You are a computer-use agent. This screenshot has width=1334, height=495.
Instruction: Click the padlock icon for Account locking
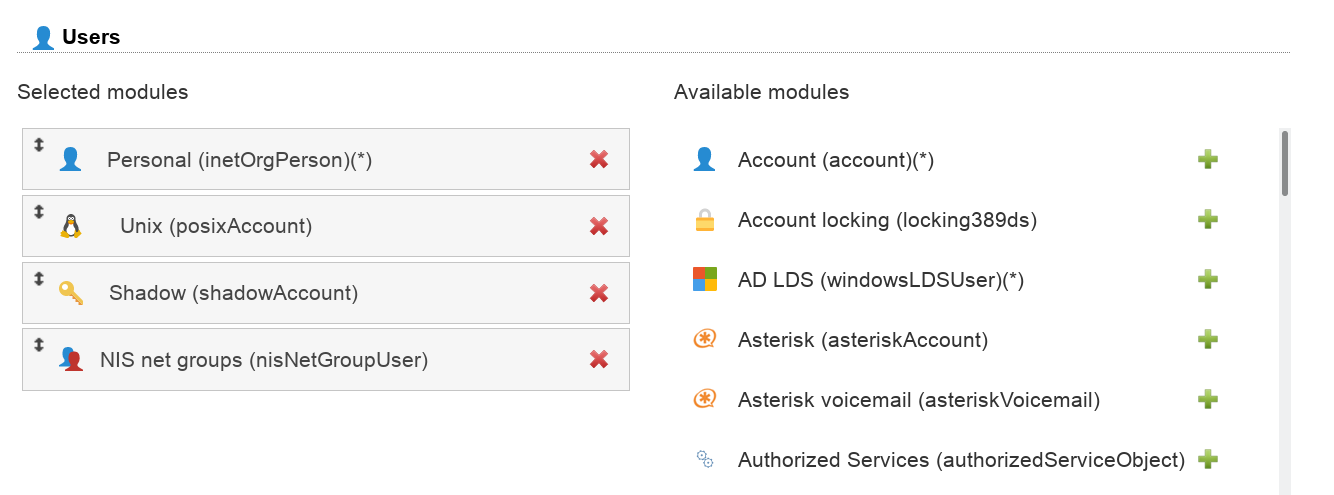click(705, 220)
